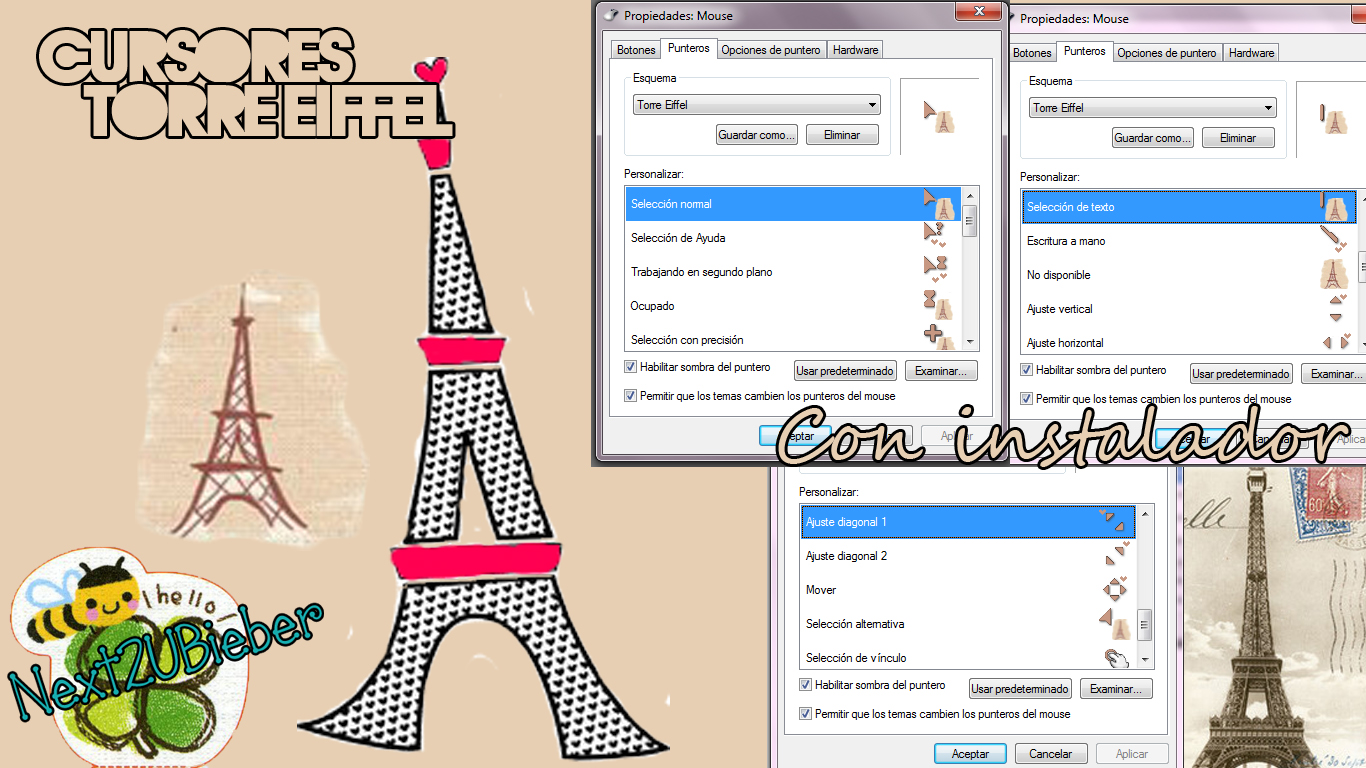Click scroll-up arrow of the Selección normal list
The height and width of the screenshot is (768, 1366).
point(969,195)
